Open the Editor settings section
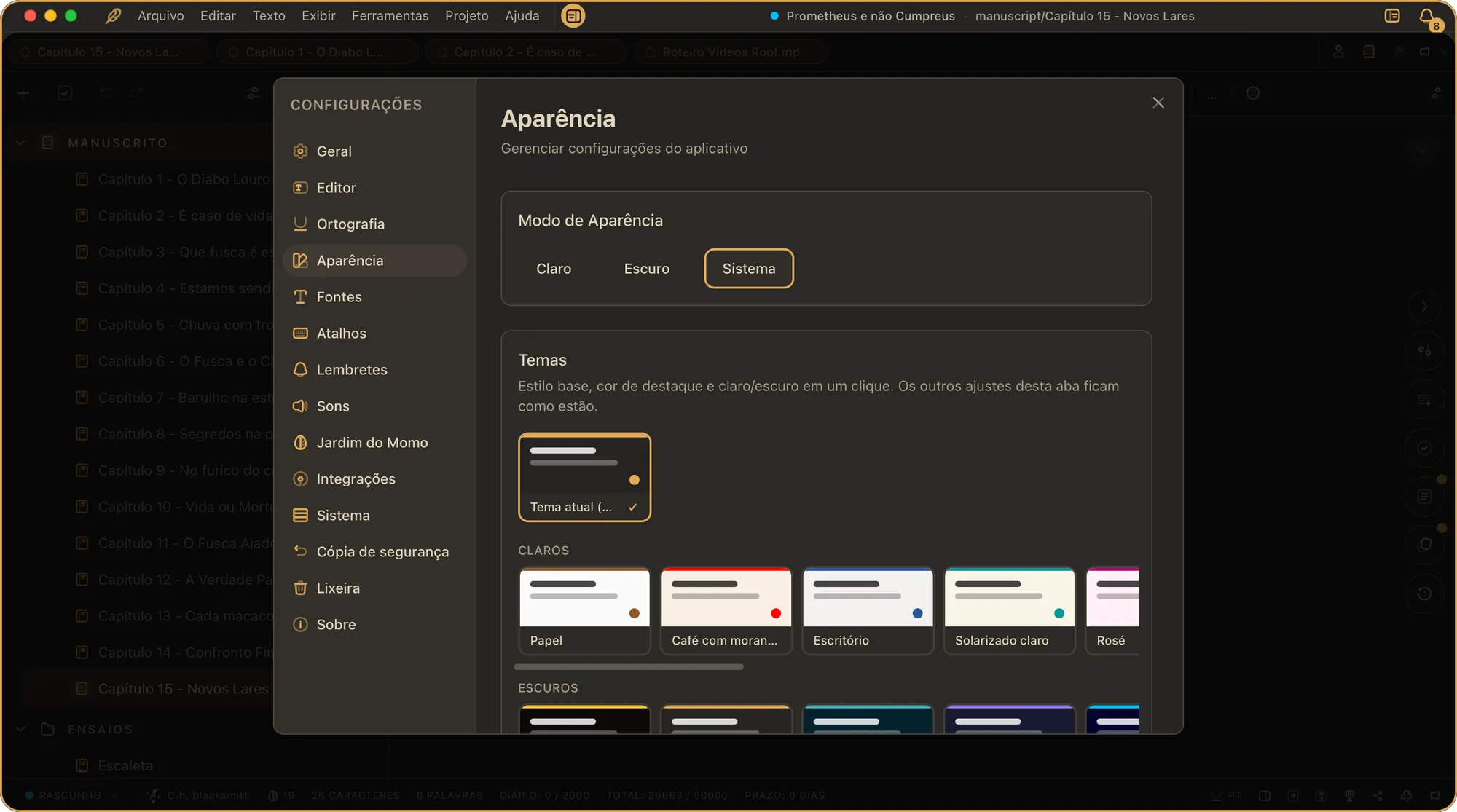1457x812 pixels. point(374,188)
